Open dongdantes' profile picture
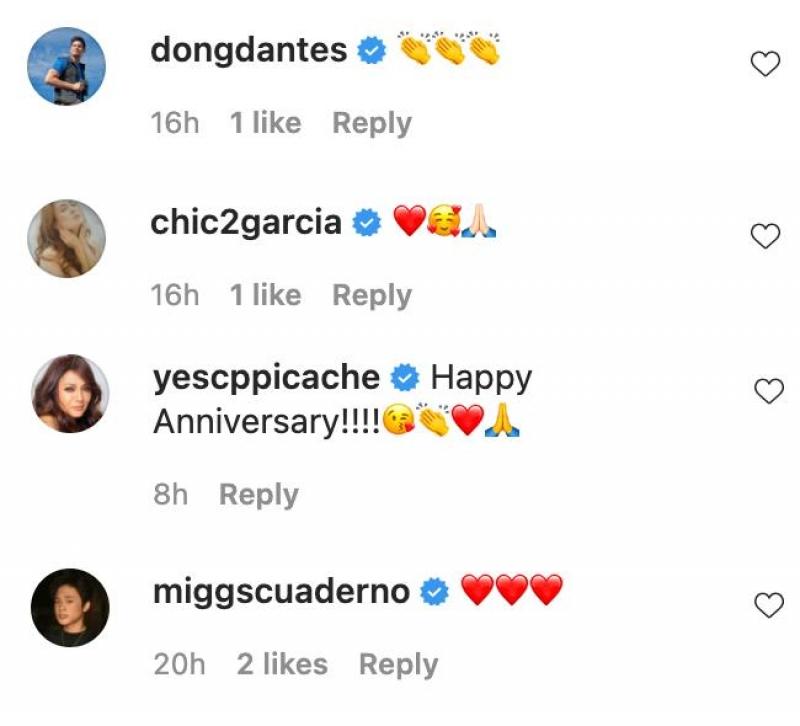800x726 pixels. (x=67, y=66)
